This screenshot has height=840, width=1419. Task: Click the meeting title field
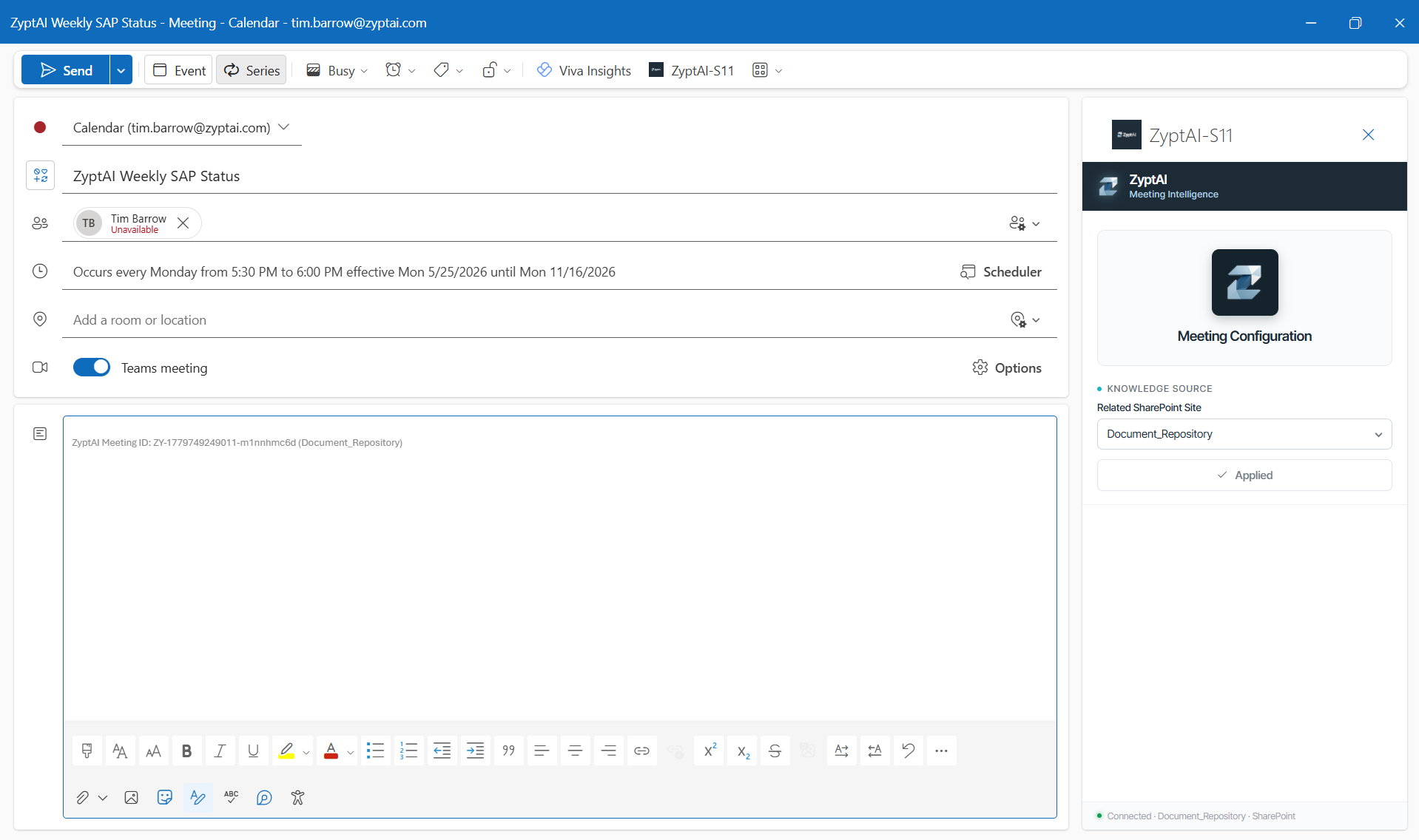pos(559,176)
